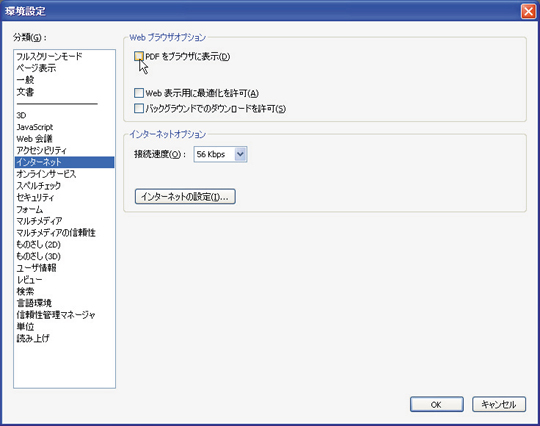Viewport: 540px width, 426px height.
Task: Toggle Web 表示用に最適化を許可 checkbox
Action: [139, 93]
